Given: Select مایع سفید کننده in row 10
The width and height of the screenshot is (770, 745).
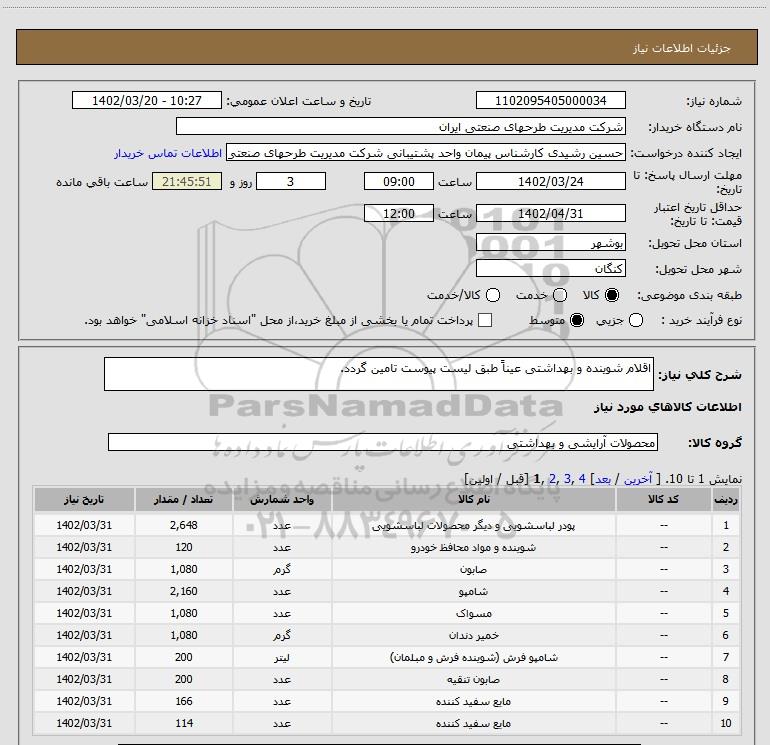Looking at the screenshot, I should point(473,723).
